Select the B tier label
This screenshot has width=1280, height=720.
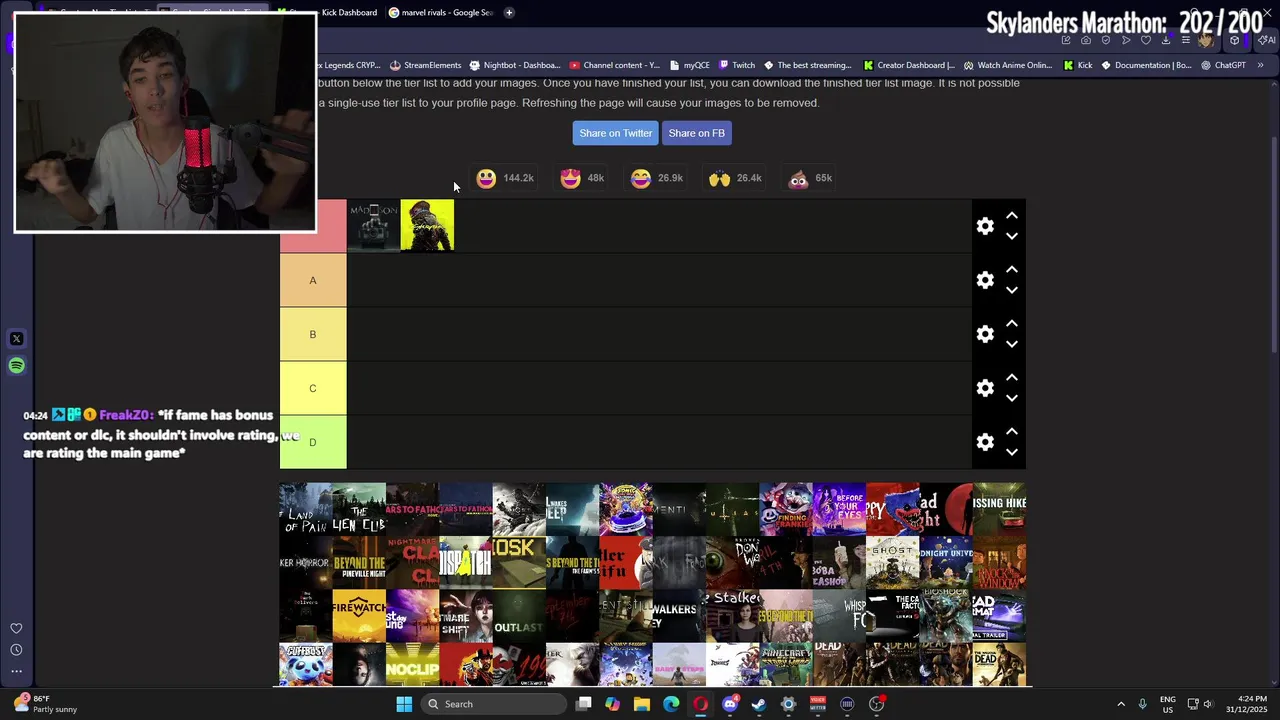313,334
